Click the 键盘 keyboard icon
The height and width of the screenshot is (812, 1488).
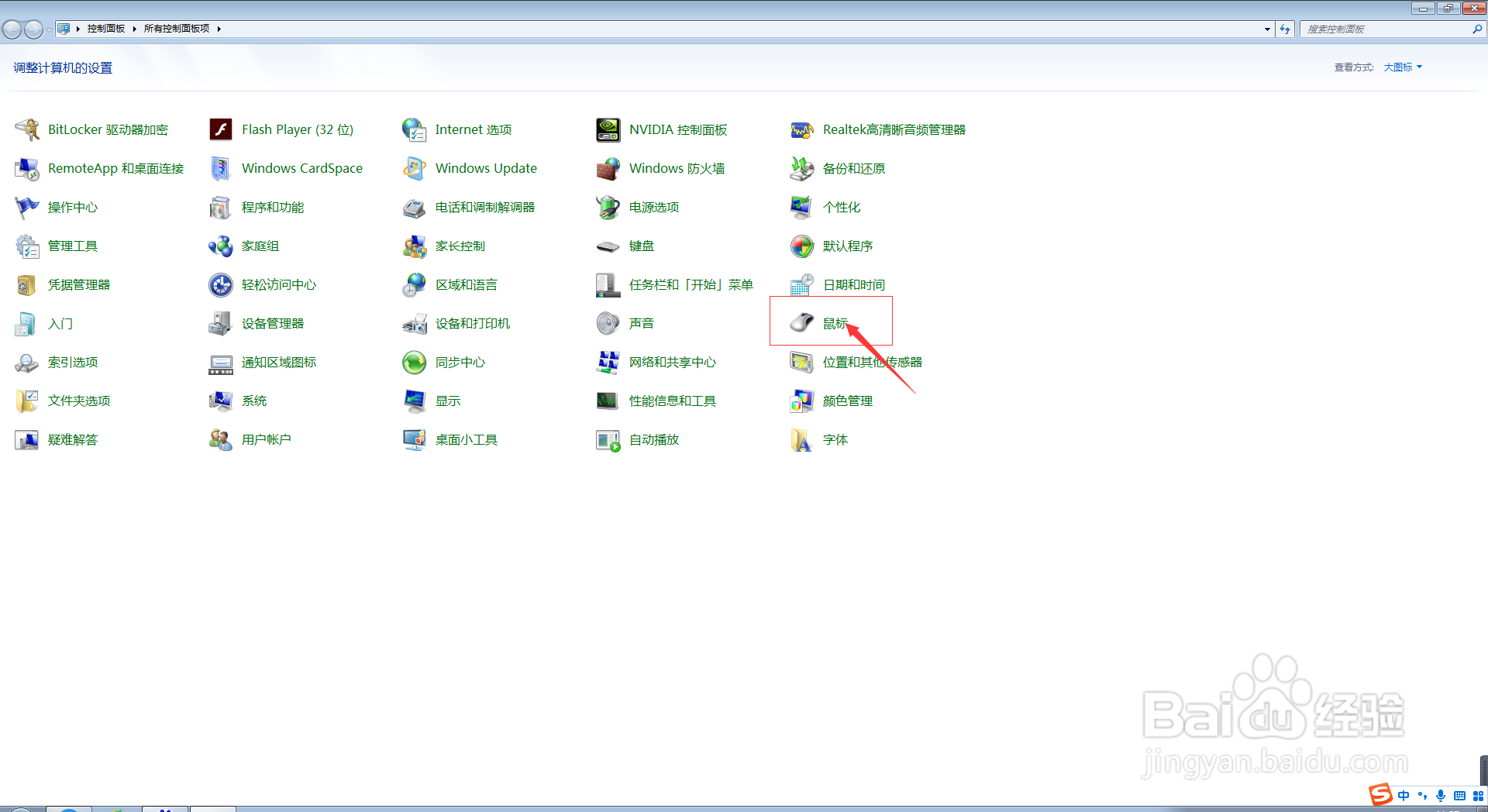tap(608, 246)
